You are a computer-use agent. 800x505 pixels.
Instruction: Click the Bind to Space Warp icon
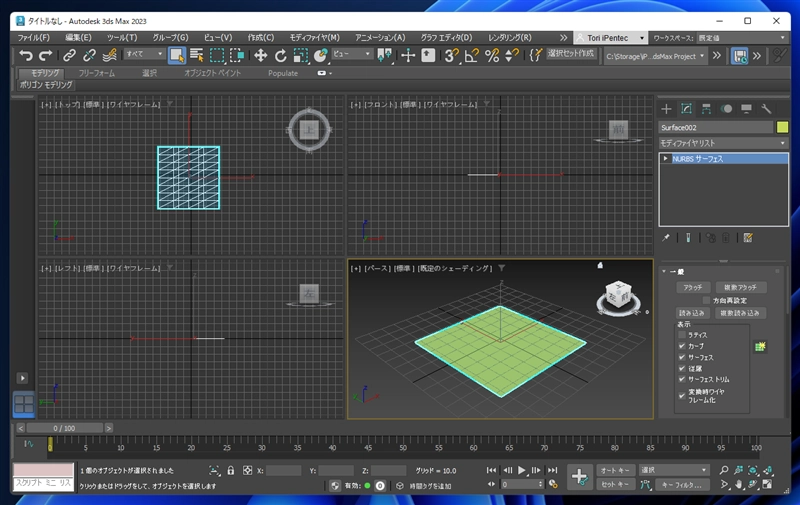point(109,55)
